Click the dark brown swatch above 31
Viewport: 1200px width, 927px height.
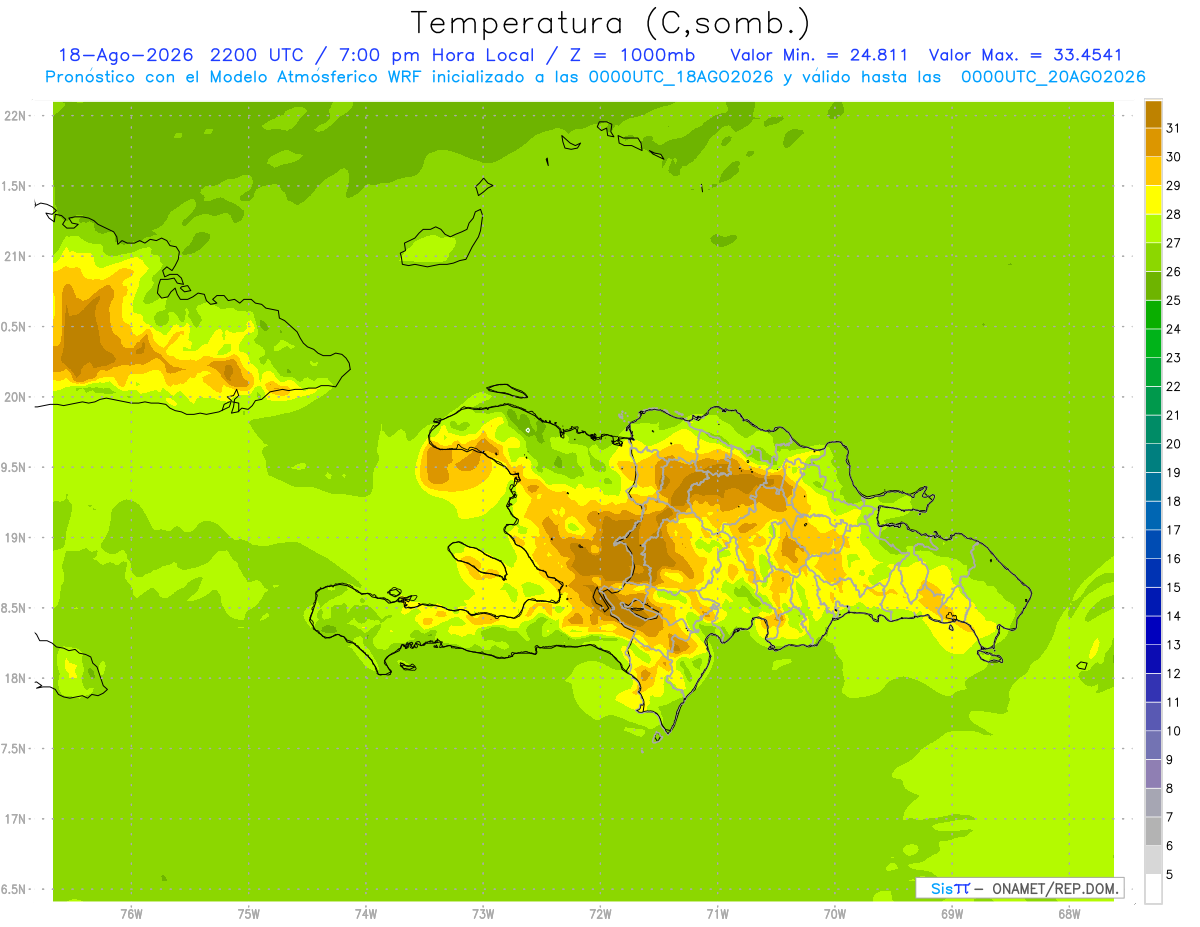tap(1153, 113)
